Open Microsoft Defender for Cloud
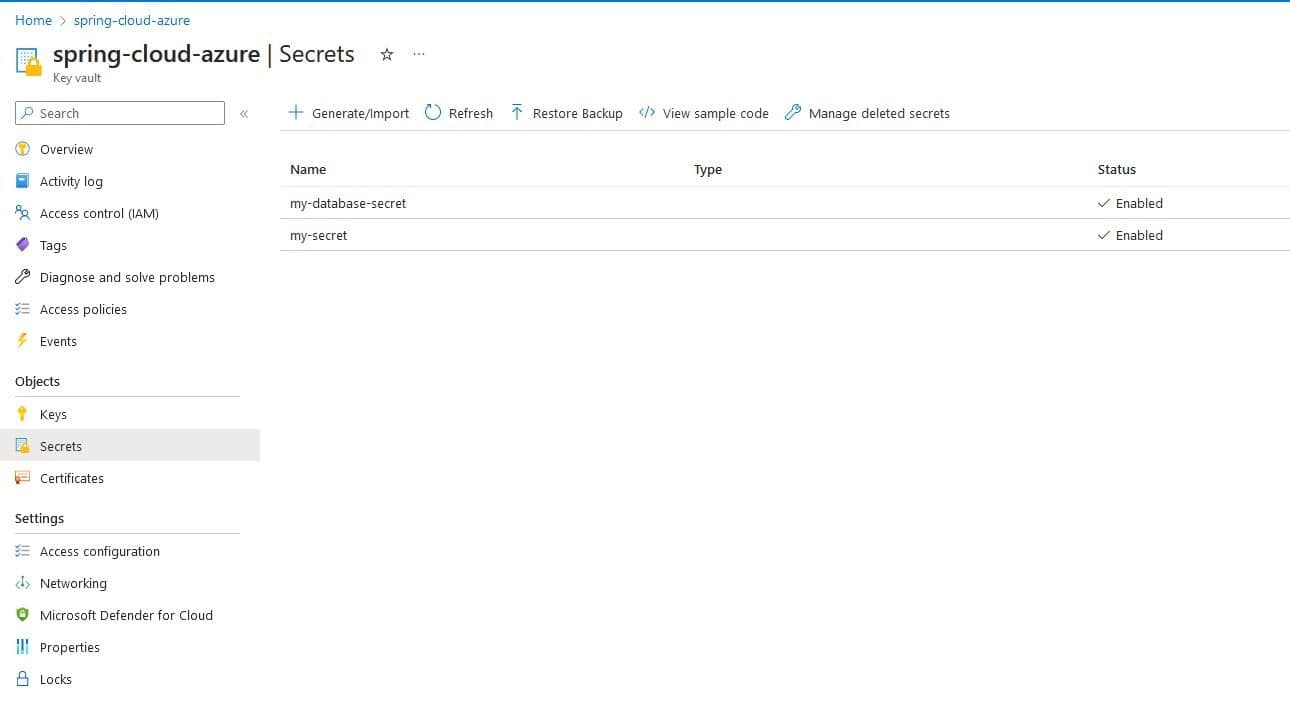 click(x=126, y=615)
